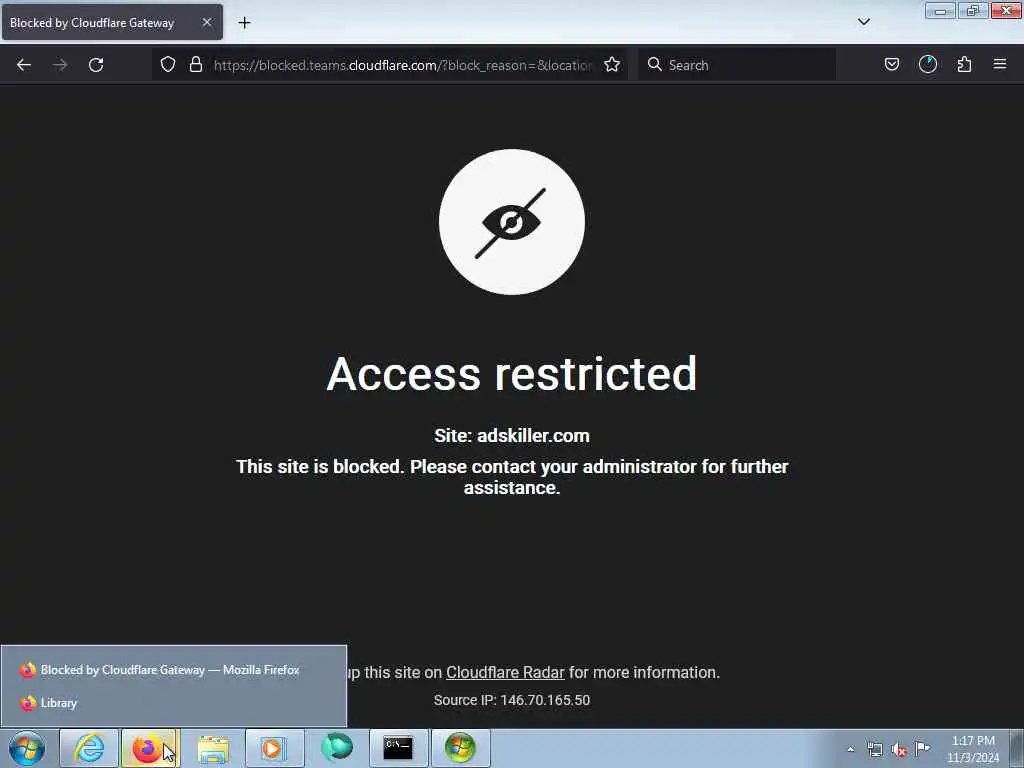This screenshot has width=1024, height=768.
Task: Open the Windows Start menu
Action: click(x=27, y=748)
